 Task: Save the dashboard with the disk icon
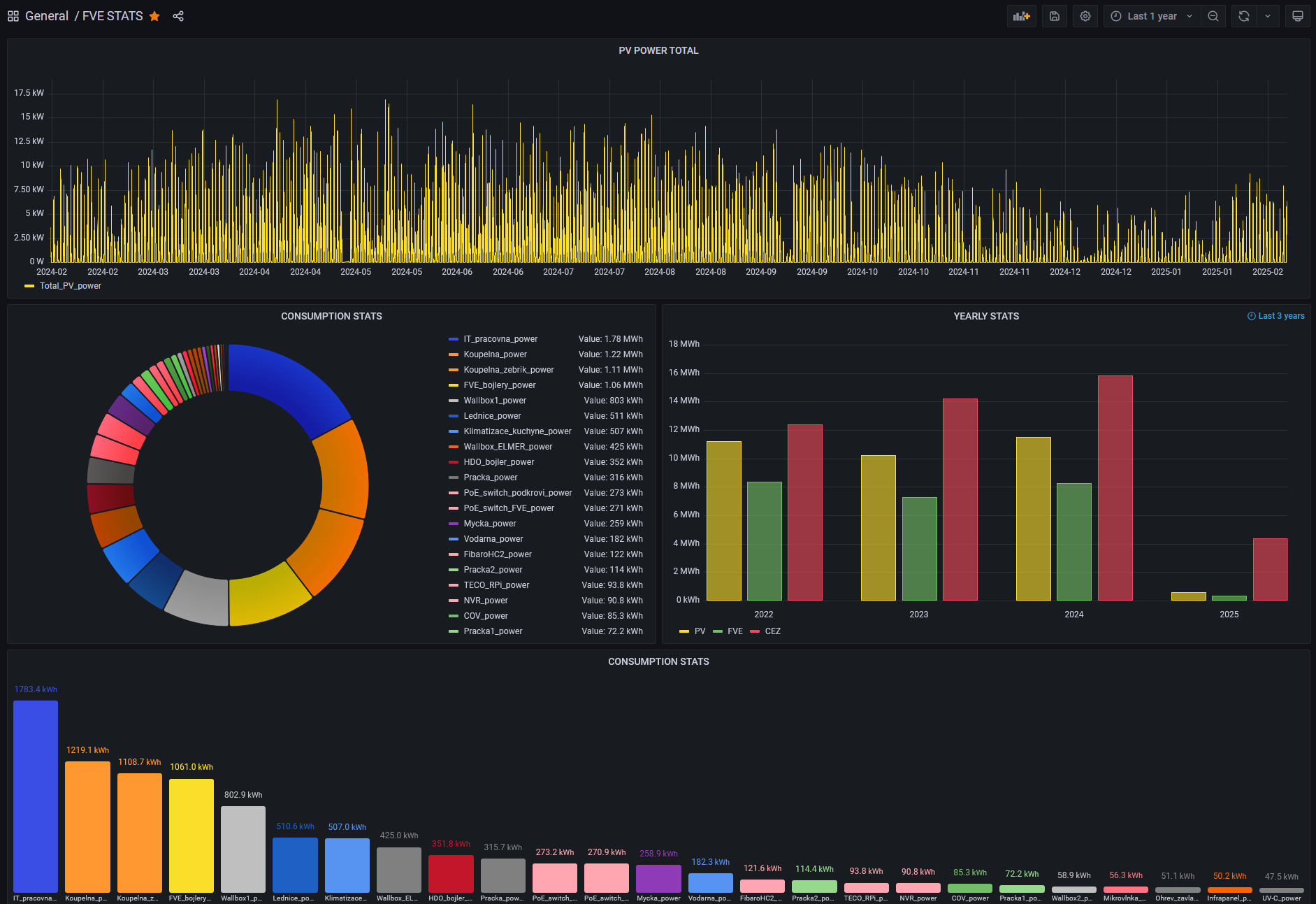[1054, 16]
